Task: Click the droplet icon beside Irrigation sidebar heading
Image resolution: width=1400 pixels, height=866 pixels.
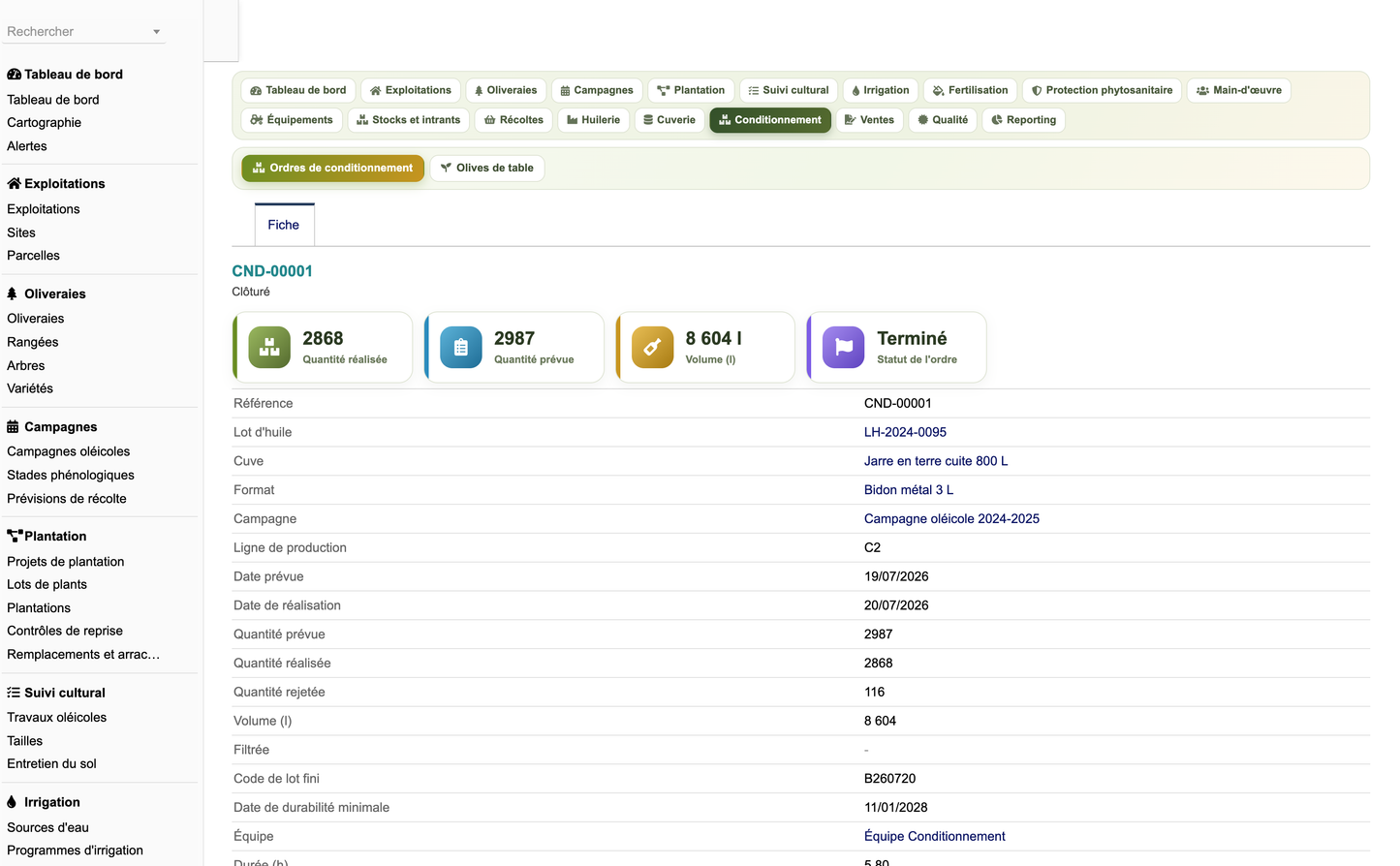Action: pos(12,802)
